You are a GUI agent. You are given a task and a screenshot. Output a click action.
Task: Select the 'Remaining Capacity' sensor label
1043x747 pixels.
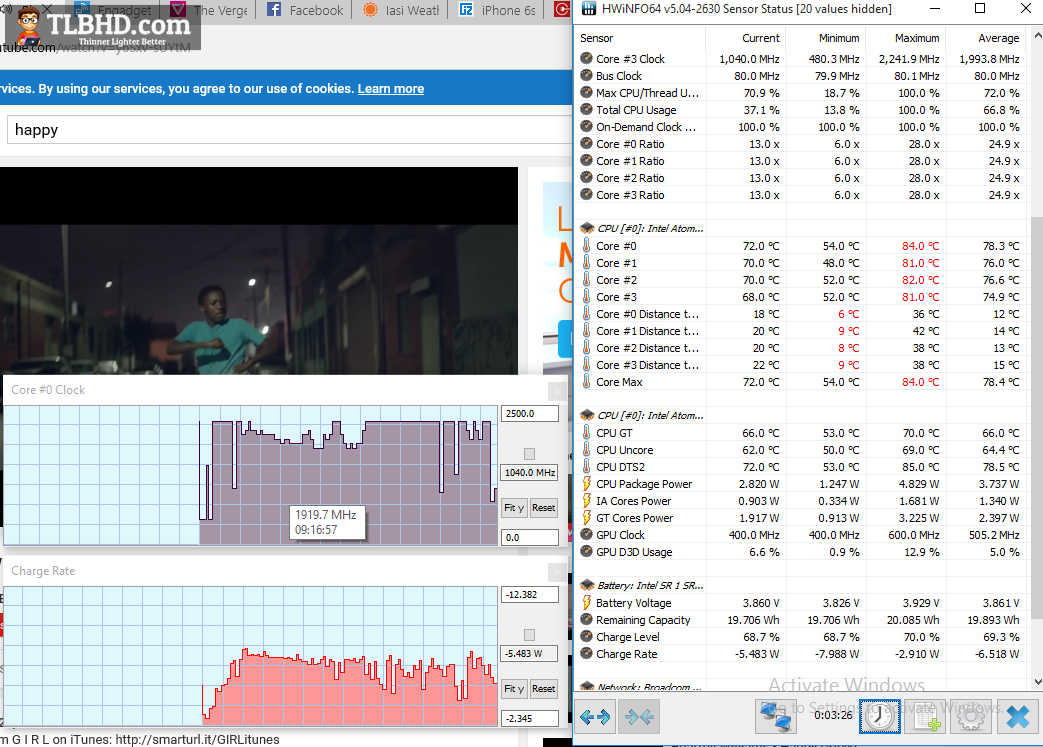click(643, 620)
